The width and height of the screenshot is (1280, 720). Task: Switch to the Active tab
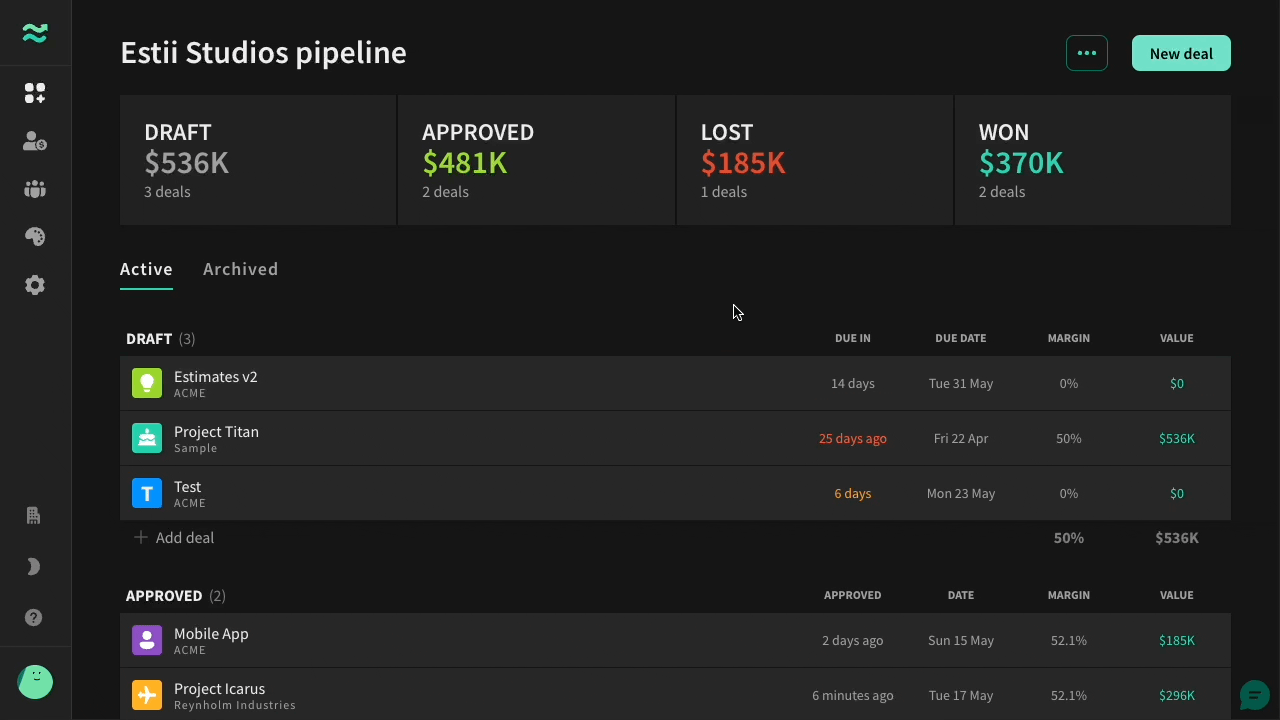point(146,269)
